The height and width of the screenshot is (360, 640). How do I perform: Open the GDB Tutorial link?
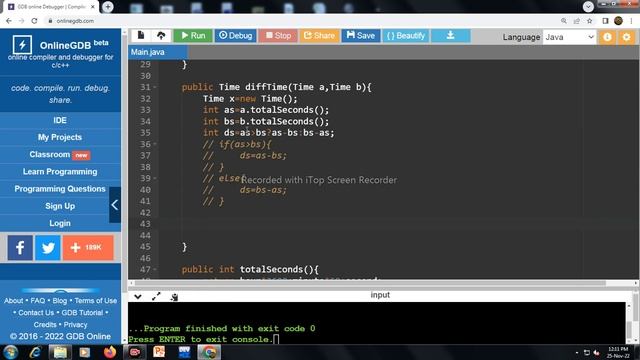click(82, 313)
